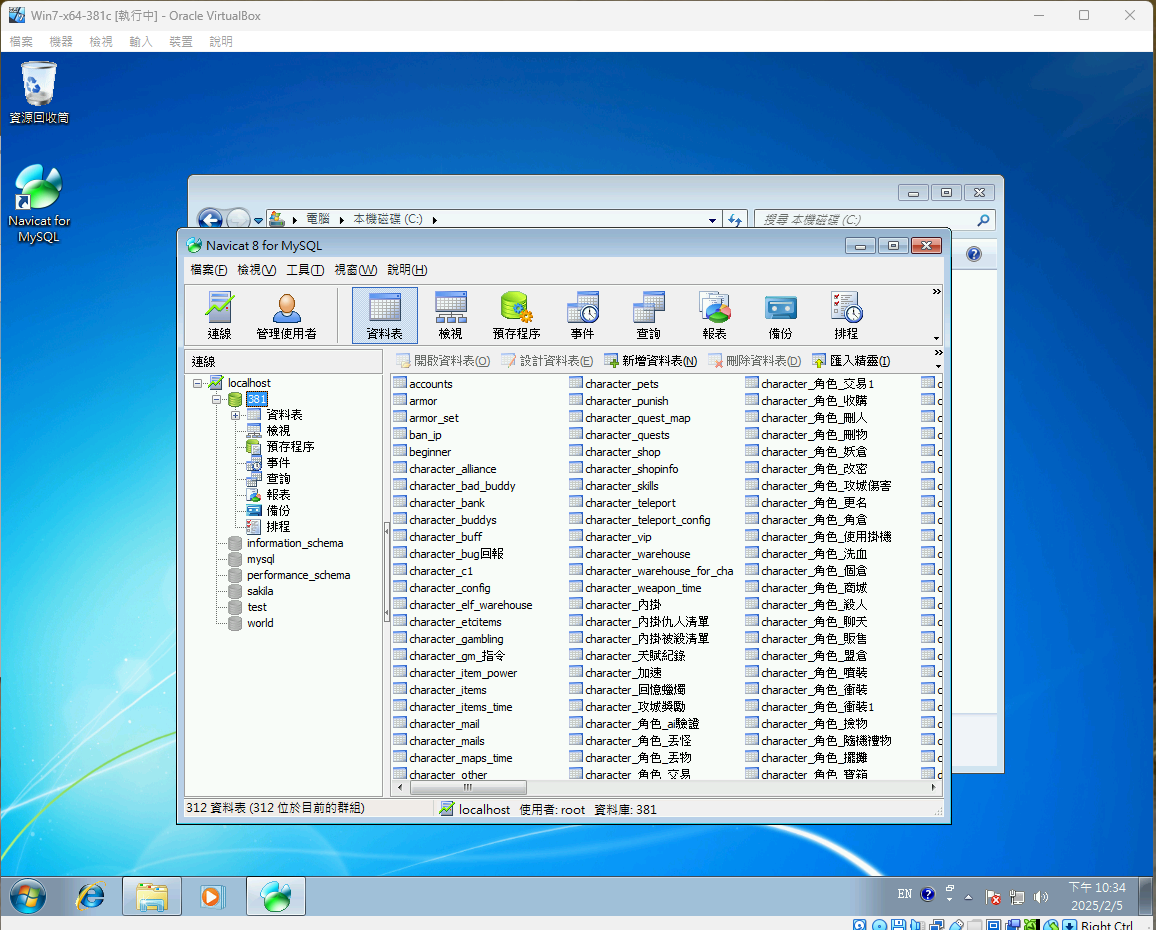Expand toolbar overflow chevron in Navicat
This screenshot has width=1156, height=930.
point(936,291)
